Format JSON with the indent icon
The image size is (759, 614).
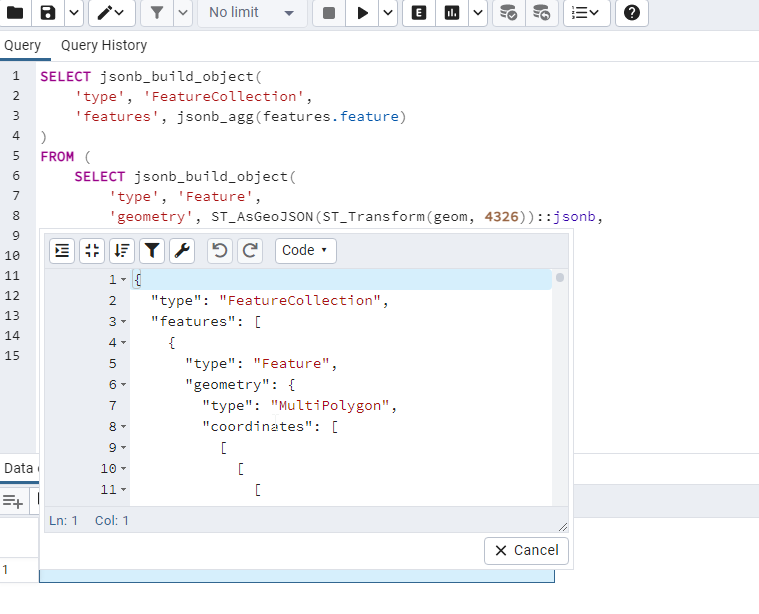[x=62, y=251]
